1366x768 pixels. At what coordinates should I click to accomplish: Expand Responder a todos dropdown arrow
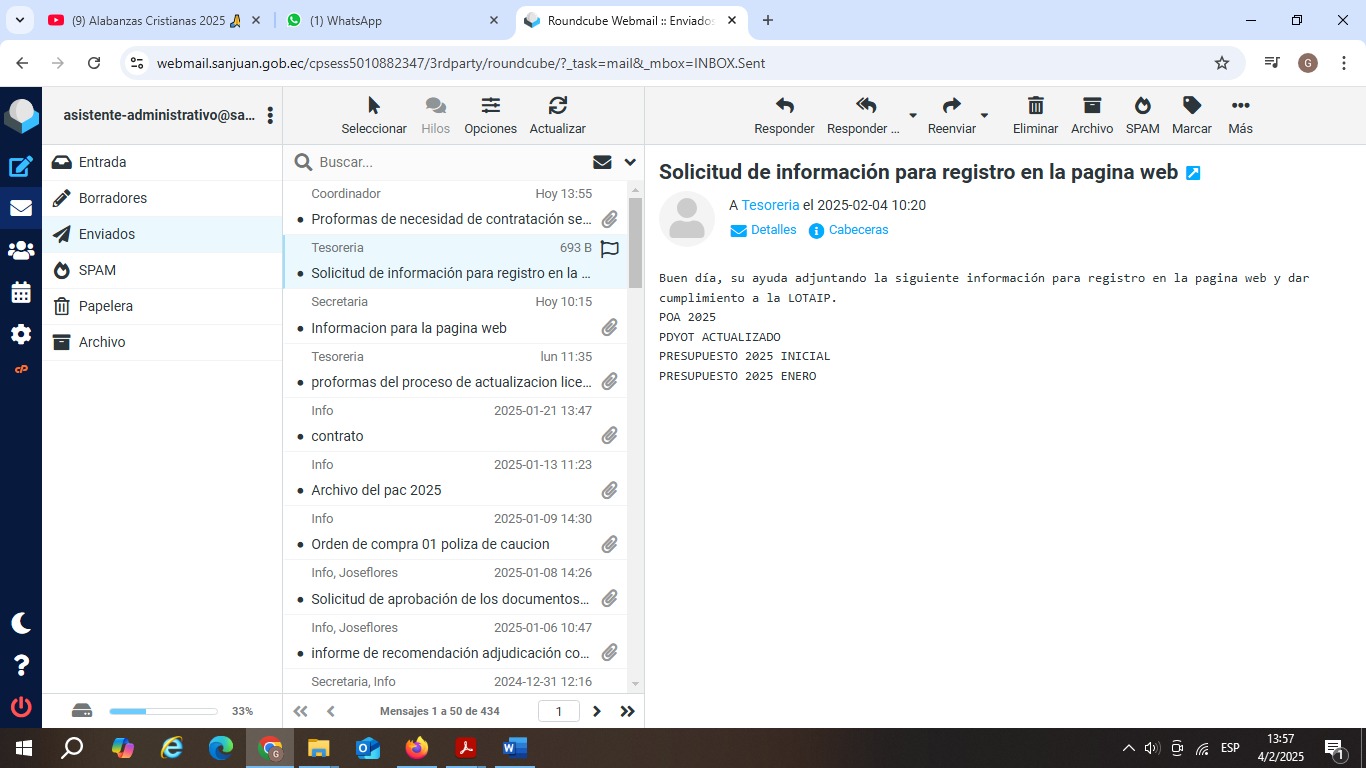[912, 116]
